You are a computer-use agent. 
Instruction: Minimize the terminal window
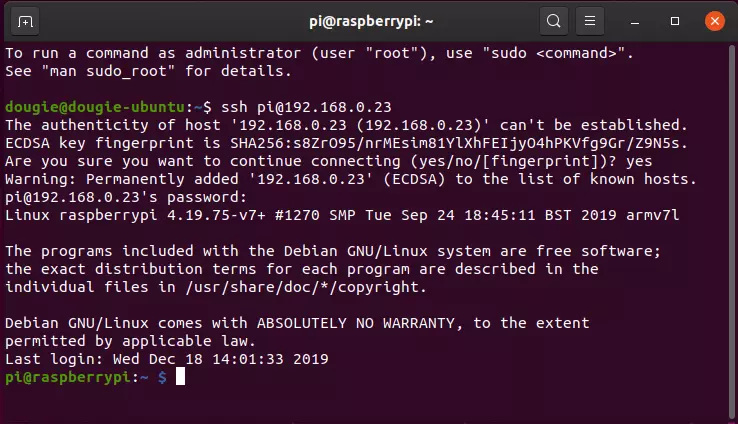pos(635,22)
